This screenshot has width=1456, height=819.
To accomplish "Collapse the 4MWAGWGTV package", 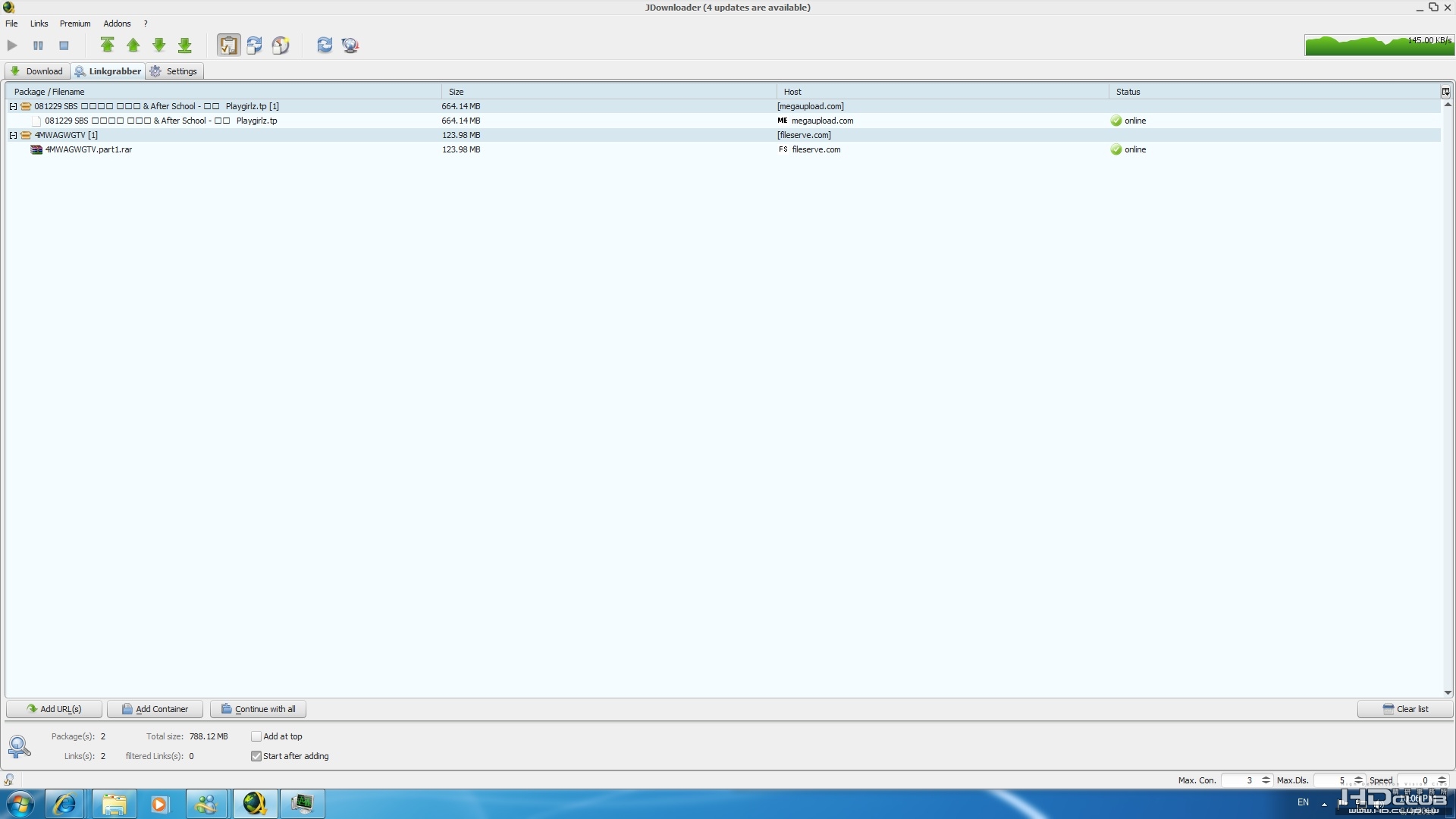I will 13,135.
